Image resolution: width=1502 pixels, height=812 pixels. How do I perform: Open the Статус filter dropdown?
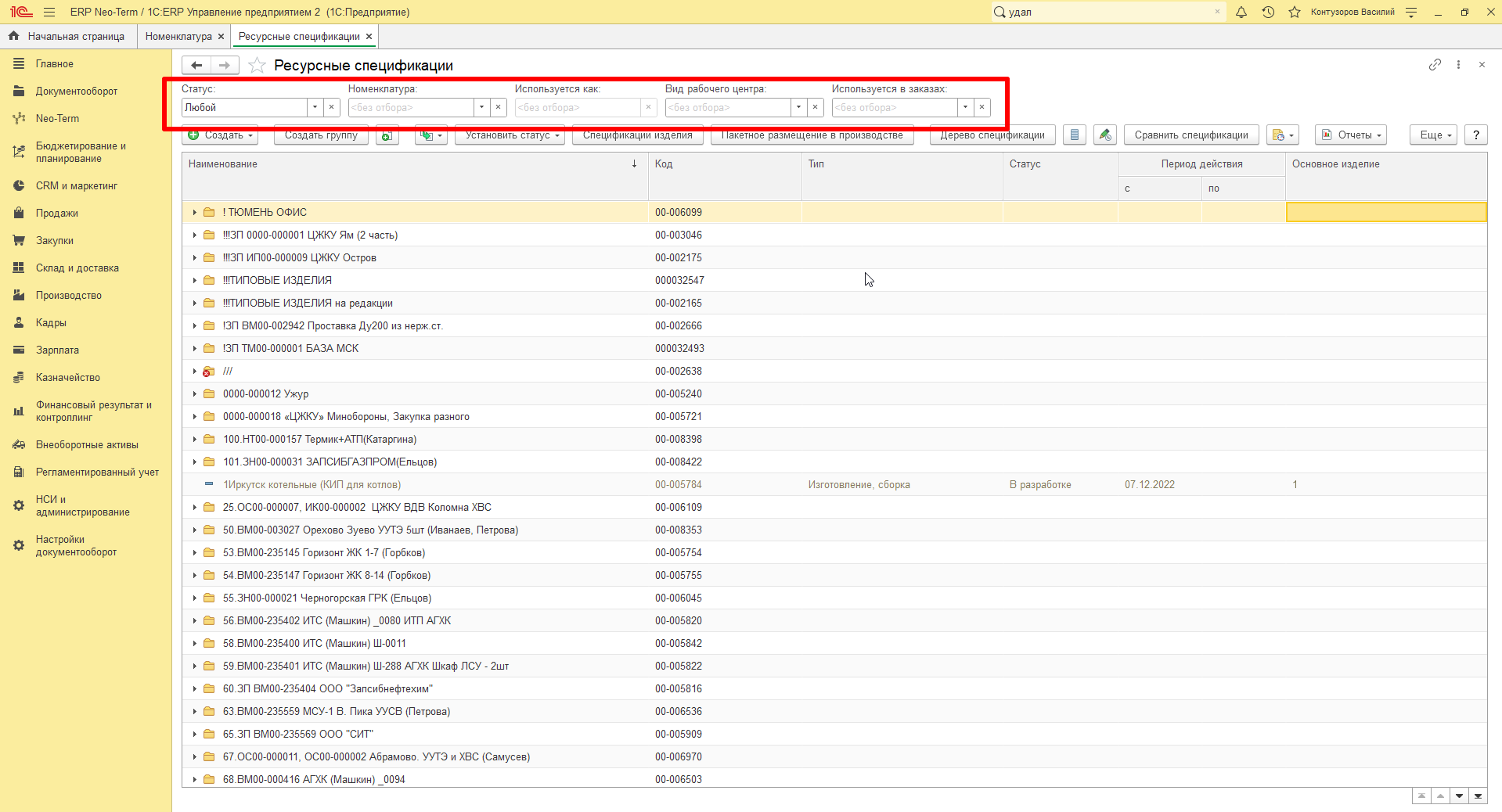coord(315,107)
